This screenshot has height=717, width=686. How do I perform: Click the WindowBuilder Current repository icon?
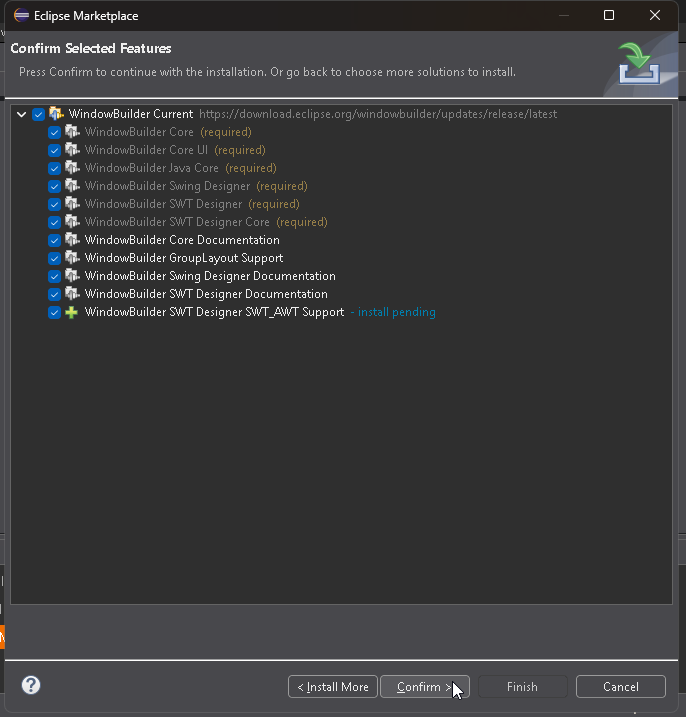tap(56, 113)
